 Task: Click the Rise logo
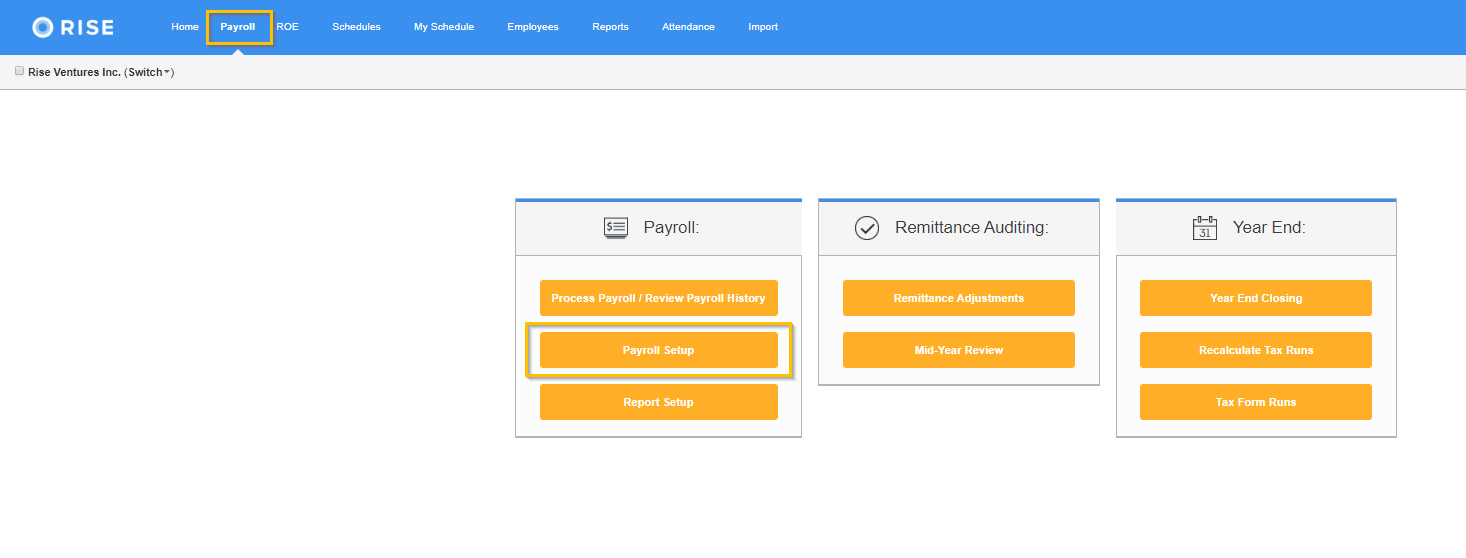72,27
